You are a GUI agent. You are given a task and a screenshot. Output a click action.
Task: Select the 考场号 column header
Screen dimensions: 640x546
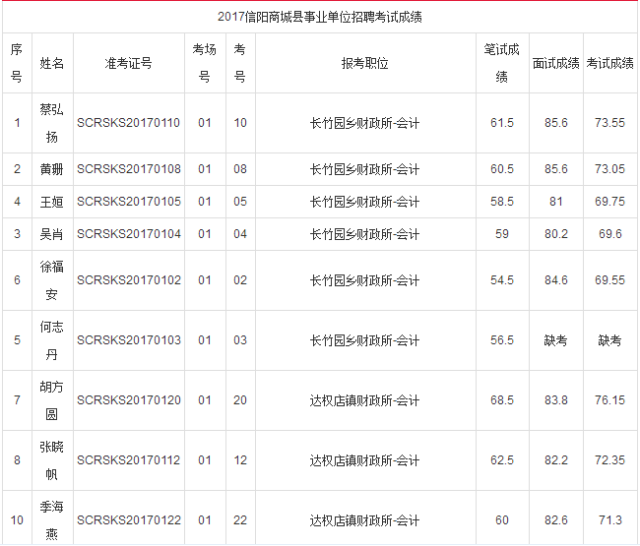pyautogui.click(x=204, y=63)
